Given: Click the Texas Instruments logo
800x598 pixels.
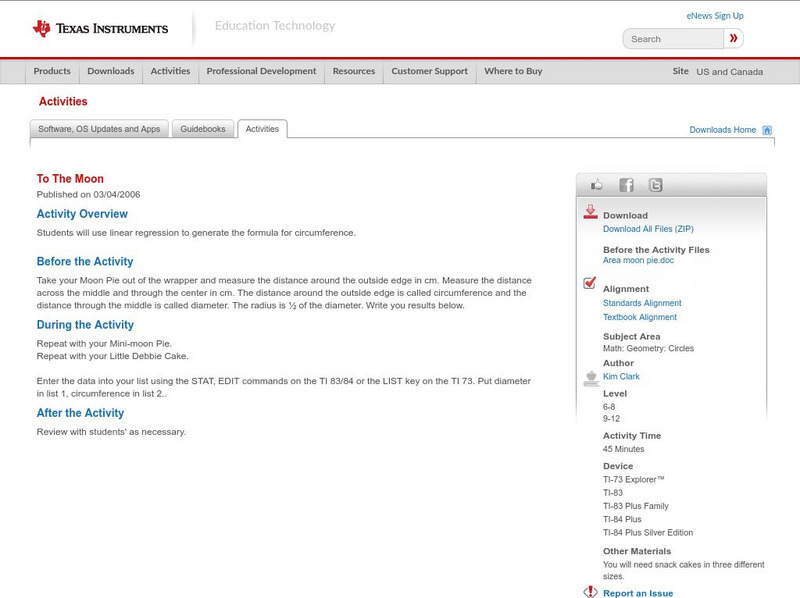Looking at the screenshot, I should pyautogui.click(x=100, y=28).
